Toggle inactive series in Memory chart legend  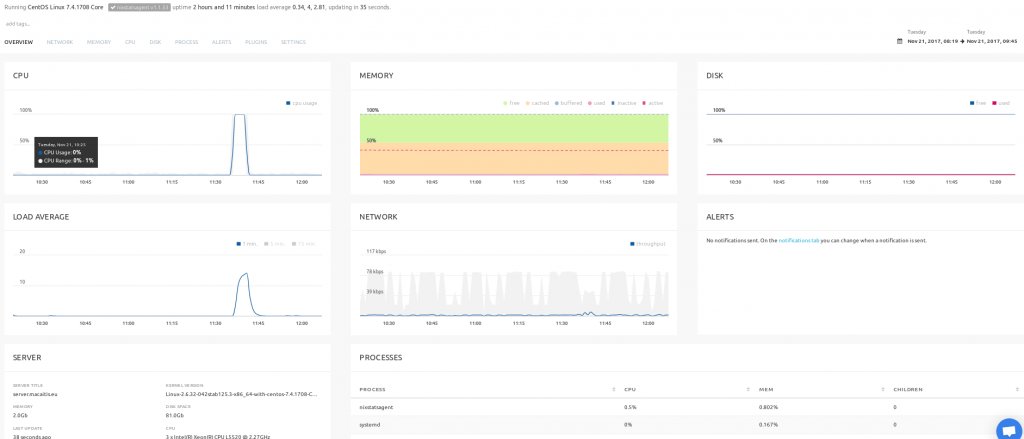click(x=623, y=103)
